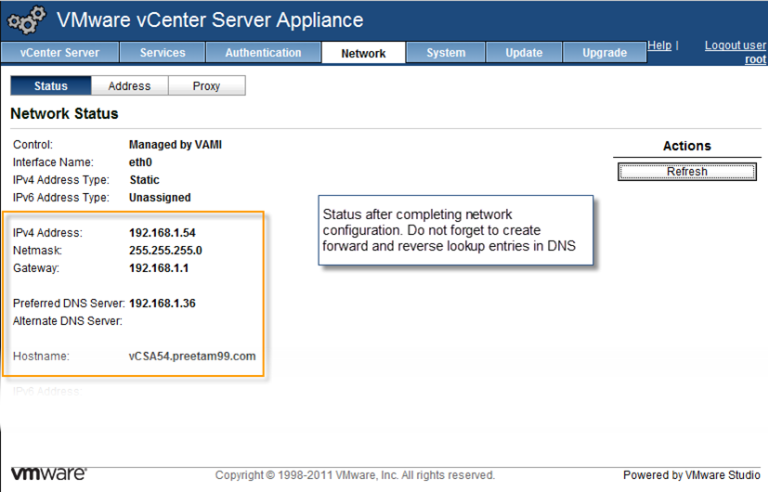
Task: Click the 'Actions' panel heading
Action: click(687, 146)
